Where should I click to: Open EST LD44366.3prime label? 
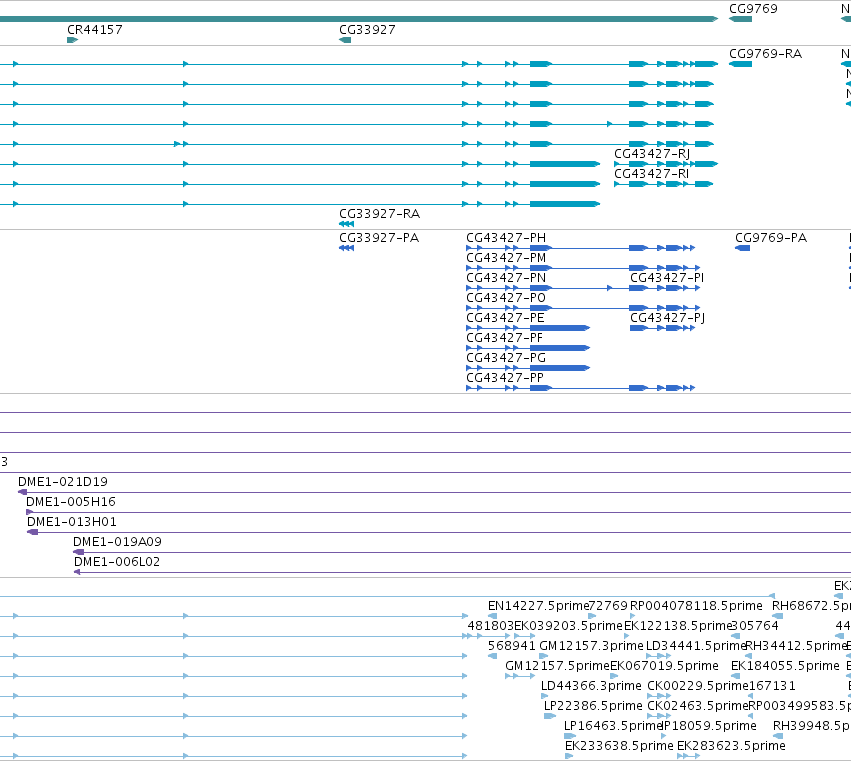pyautogui.click(x=591, y=686)
